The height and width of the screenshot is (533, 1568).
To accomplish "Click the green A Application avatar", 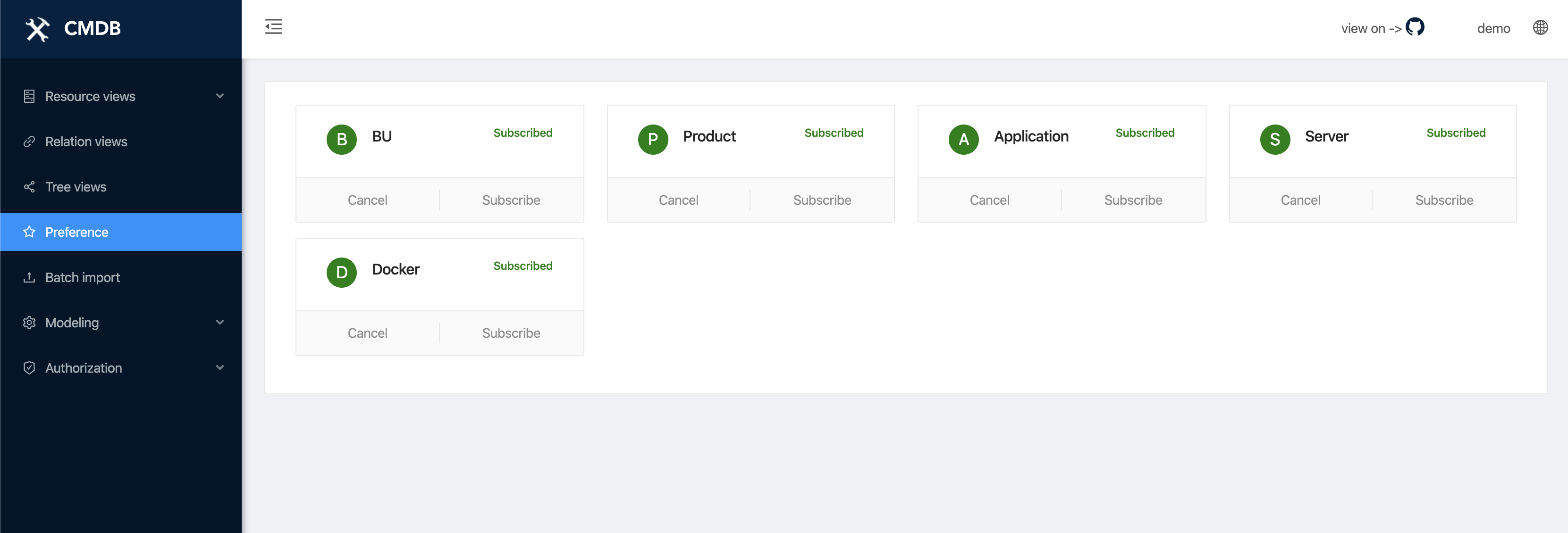I will [x=963, y=139].
